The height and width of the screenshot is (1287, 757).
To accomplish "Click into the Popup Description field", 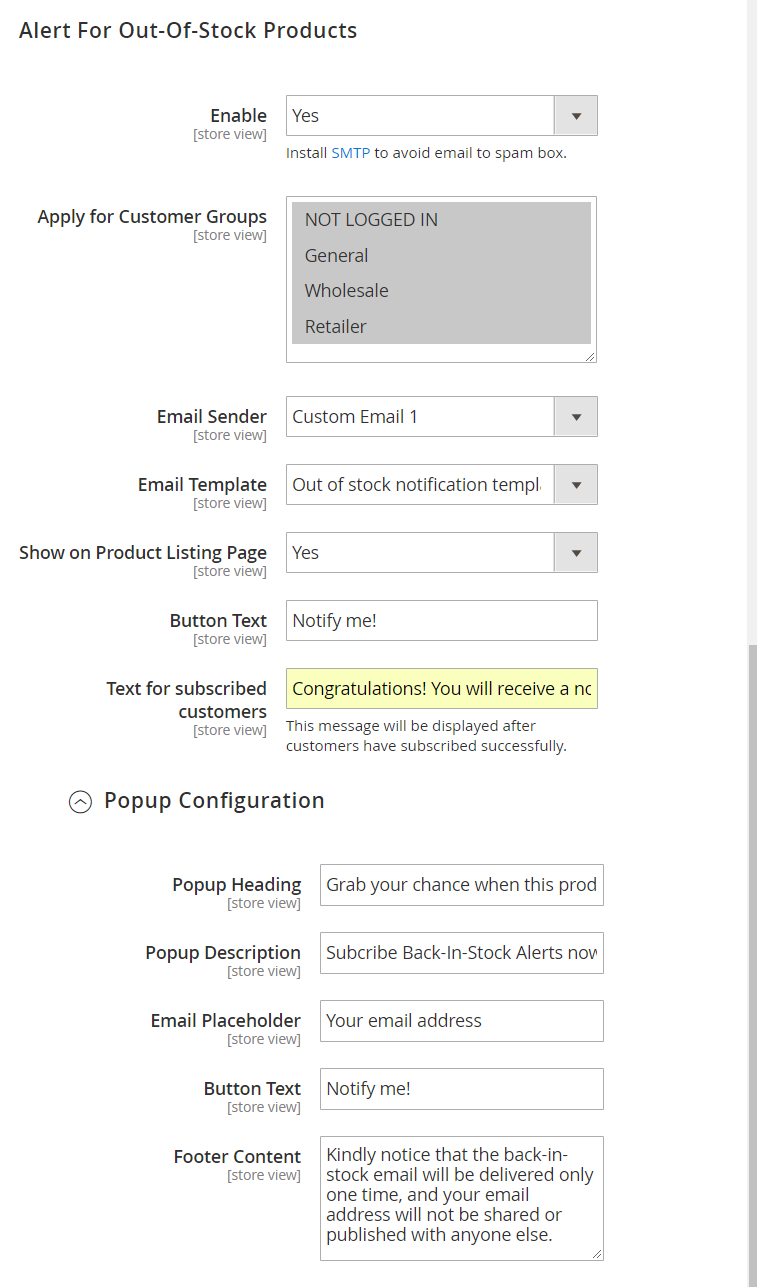I will pyautogui.click(x=461, y=953).
